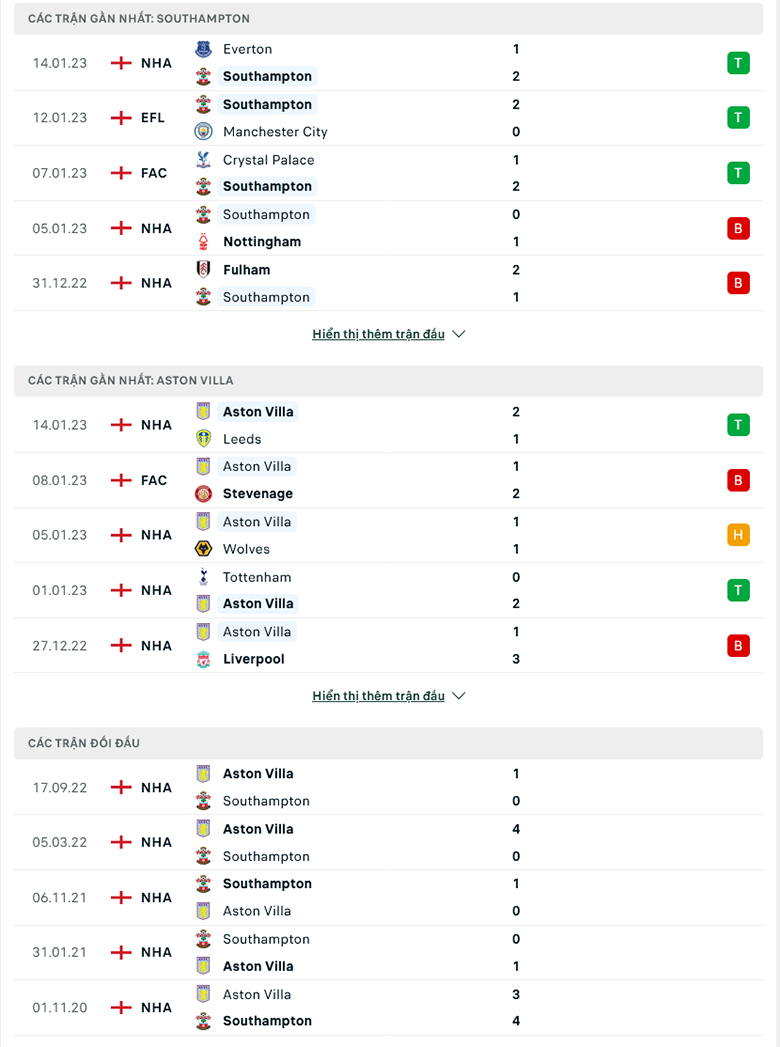Select the Southampton crest in the Everton match row
Screen dimensions: 780x1047
click(203, 76)
